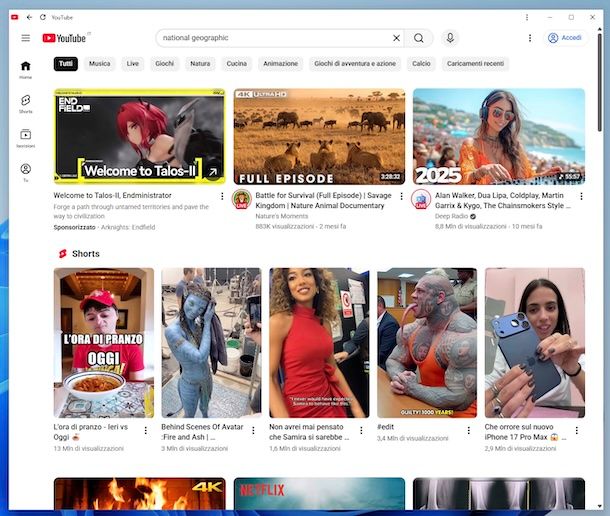Go back with window back arrow
Image resolution: width=610 pixels, height=516 pixels.
[x=29, y=17]
